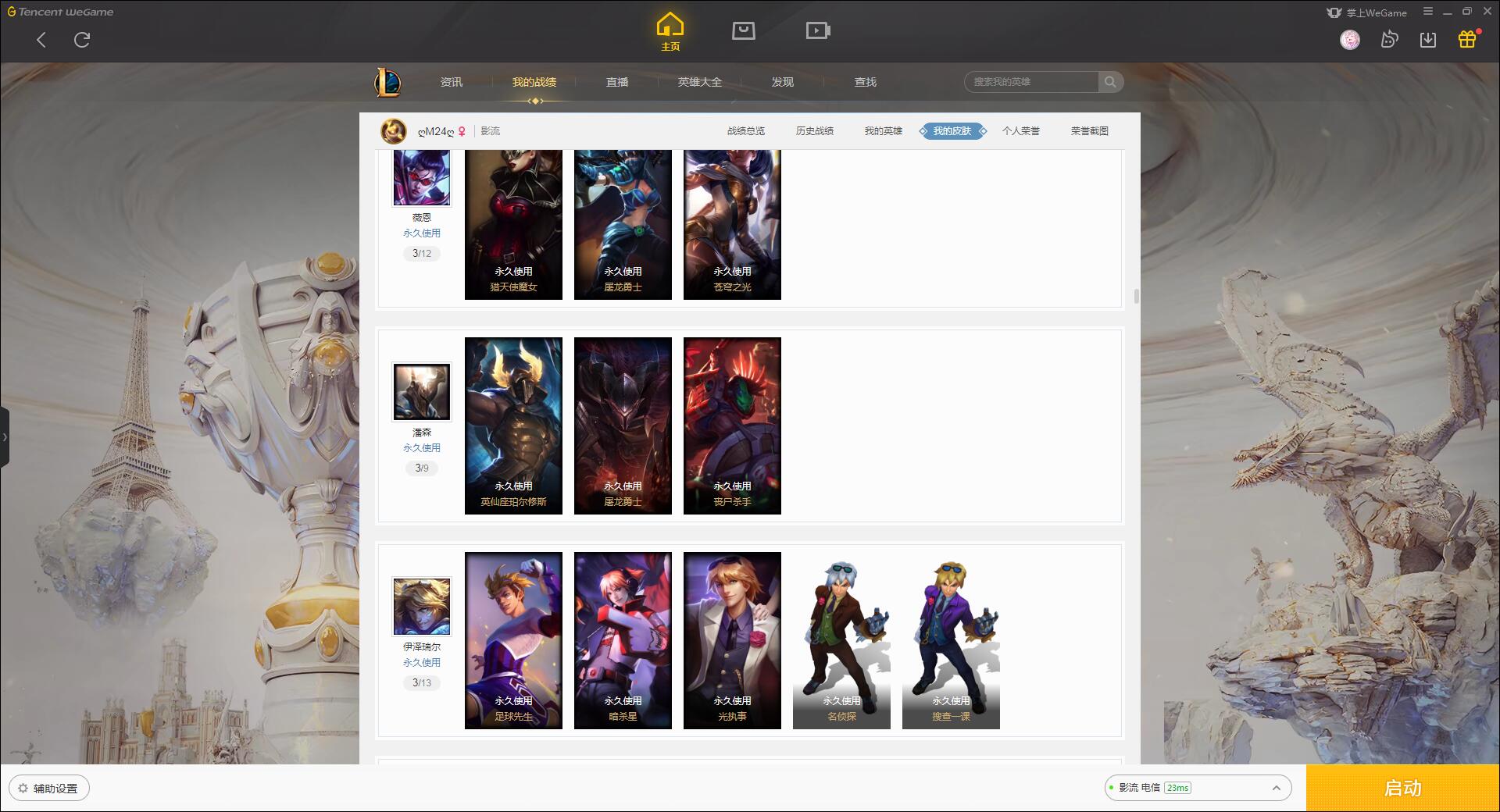Open the 辅助设置 gear button
The height and width of the screenshot is (812, 1500).
pos(49,789)
